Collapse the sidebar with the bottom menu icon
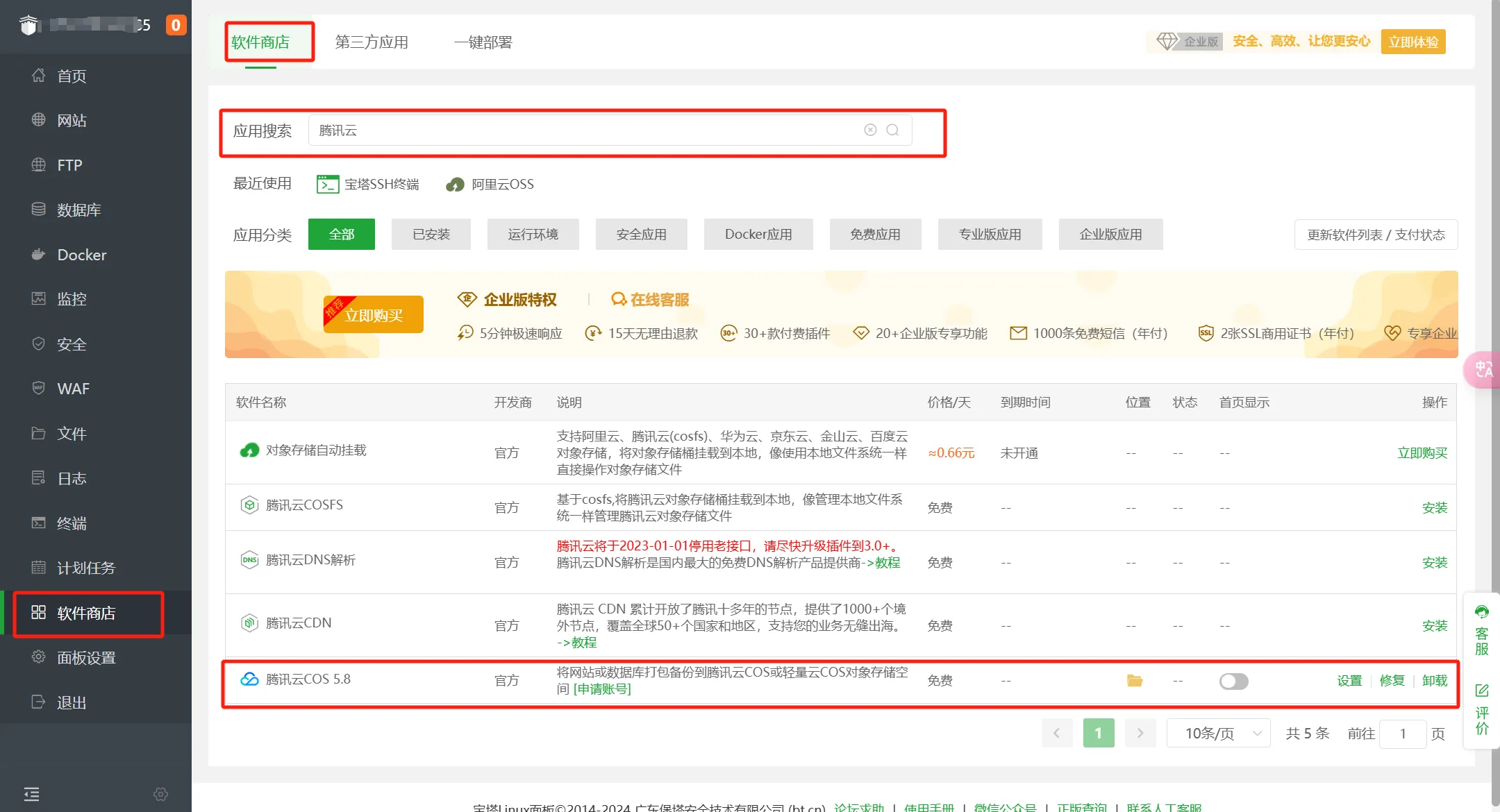 tap(32, 794)
